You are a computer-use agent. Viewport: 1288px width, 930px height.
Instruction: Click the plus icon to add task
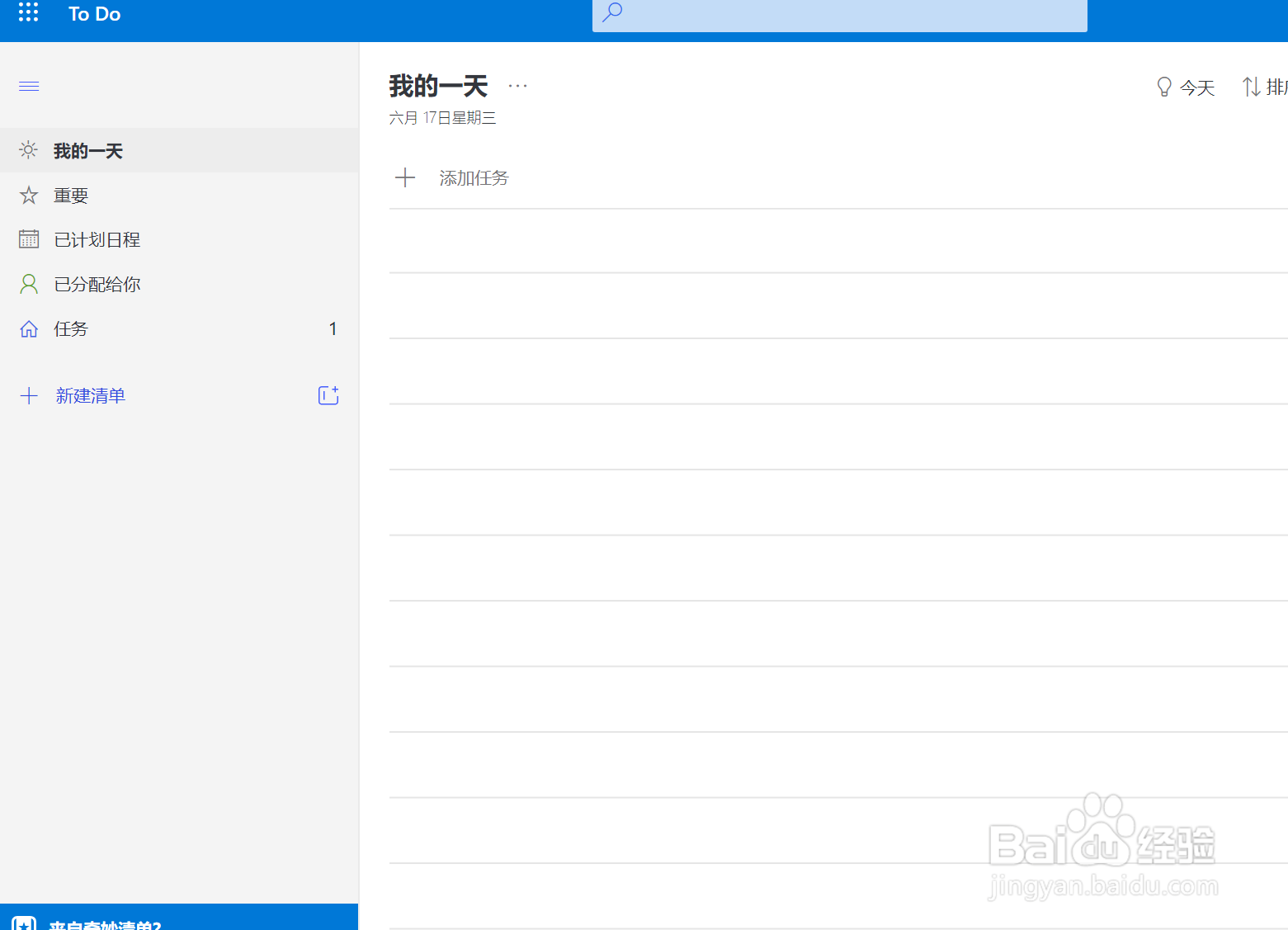tap(405, 177)
